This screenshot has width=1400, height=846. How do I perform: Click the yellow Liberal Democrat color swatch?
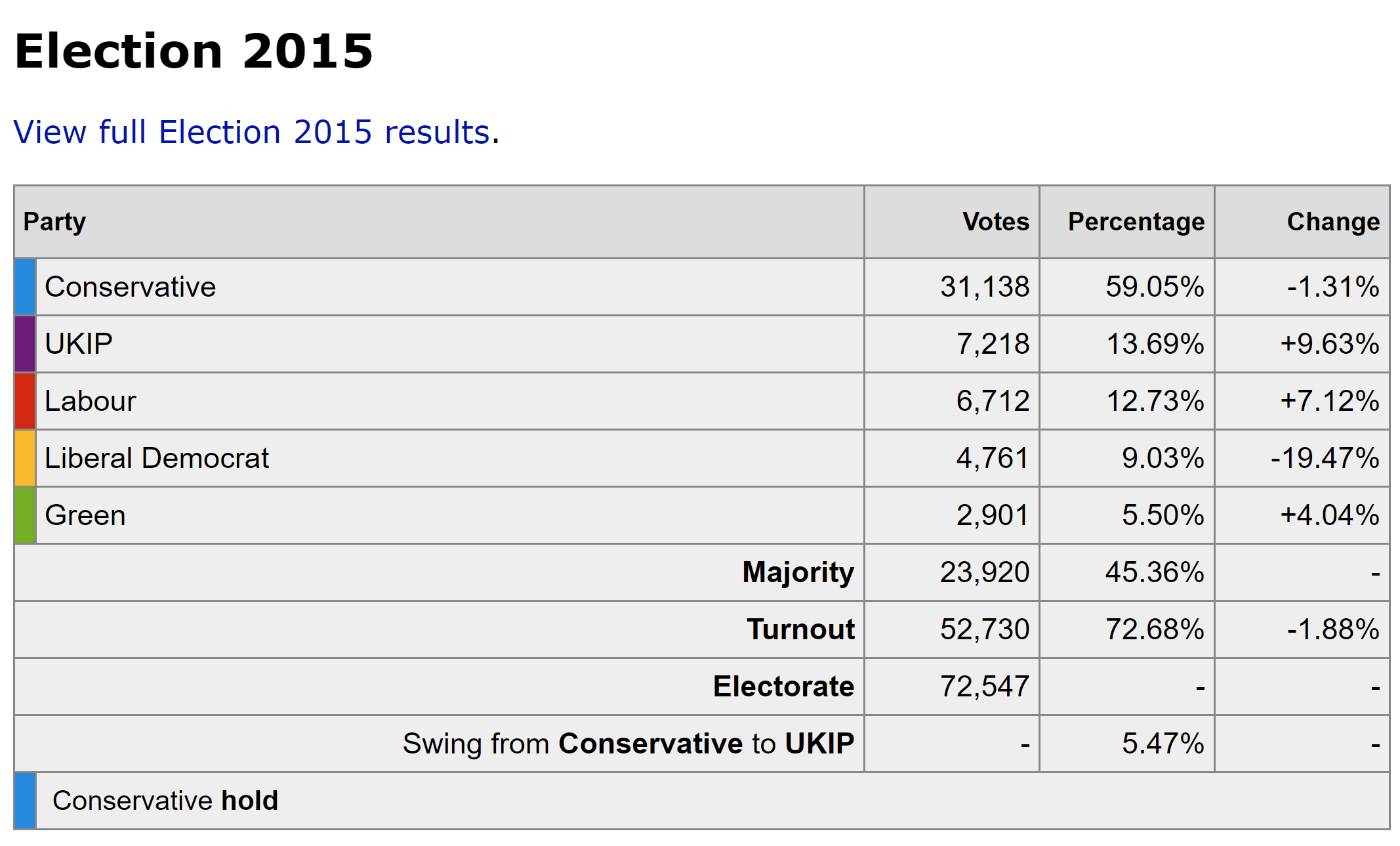coord(25,458)
